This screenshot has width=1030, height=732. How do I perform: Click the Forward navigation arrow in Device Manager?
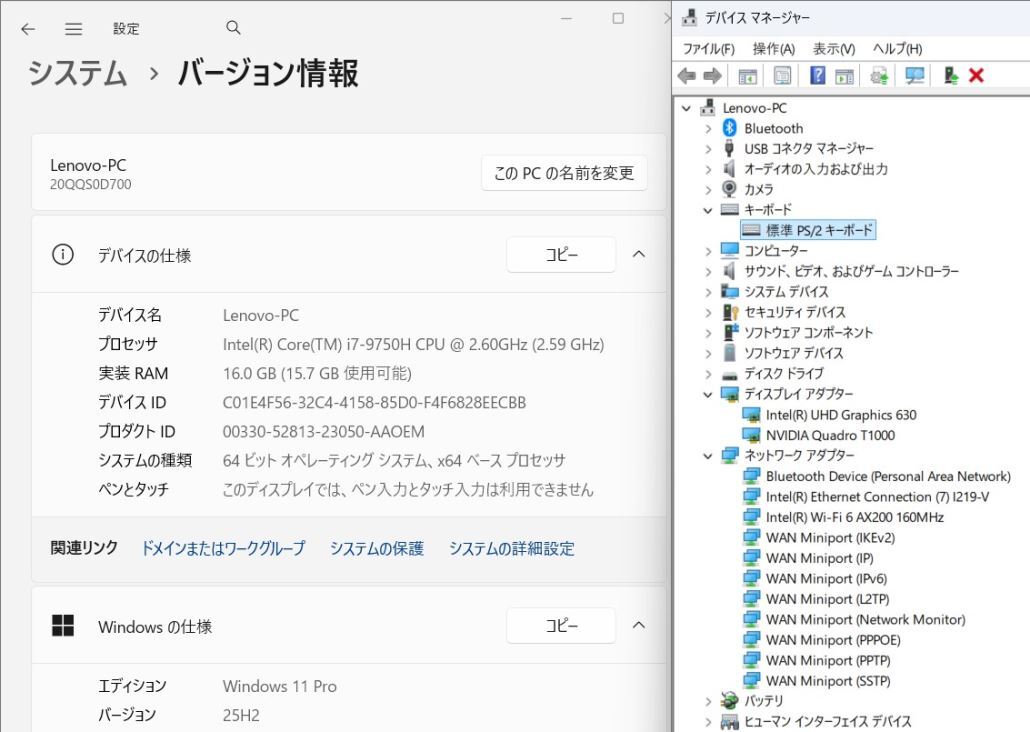(x=711, y=75)
